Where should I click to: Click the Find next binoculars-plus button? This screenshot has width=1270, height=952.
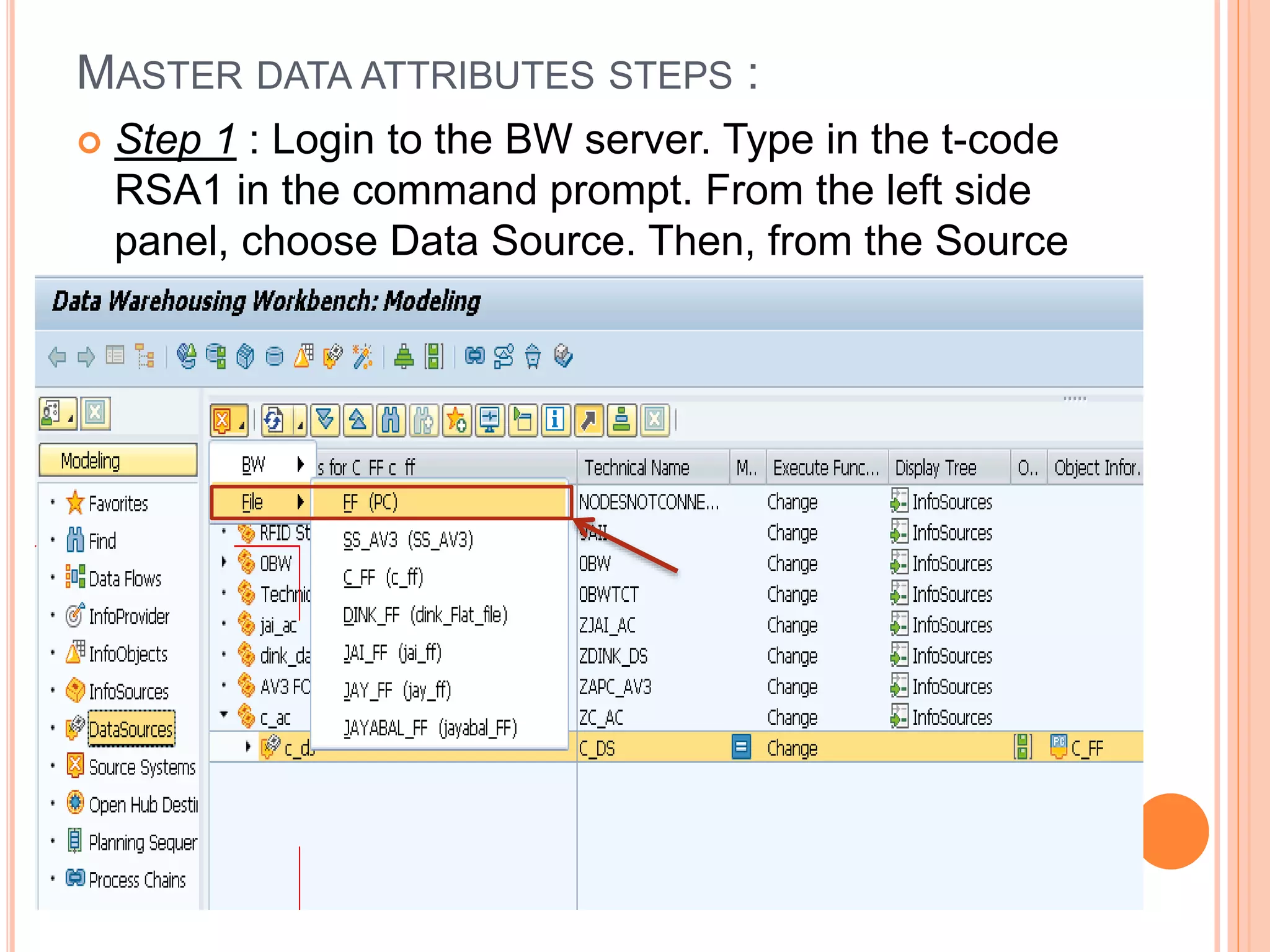coord(424,421)
